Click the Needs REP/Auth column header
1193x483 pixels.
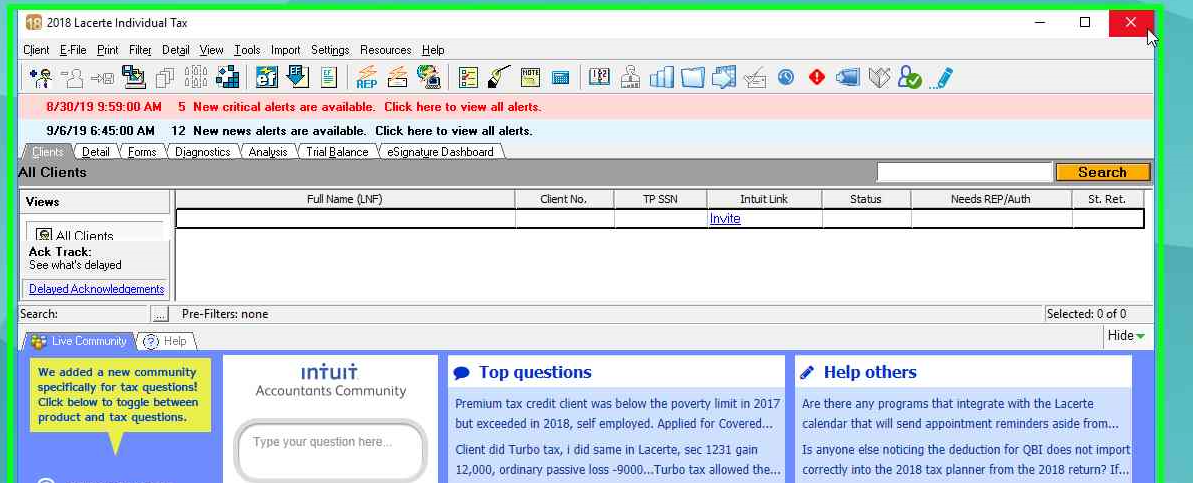tap(991, 199)
